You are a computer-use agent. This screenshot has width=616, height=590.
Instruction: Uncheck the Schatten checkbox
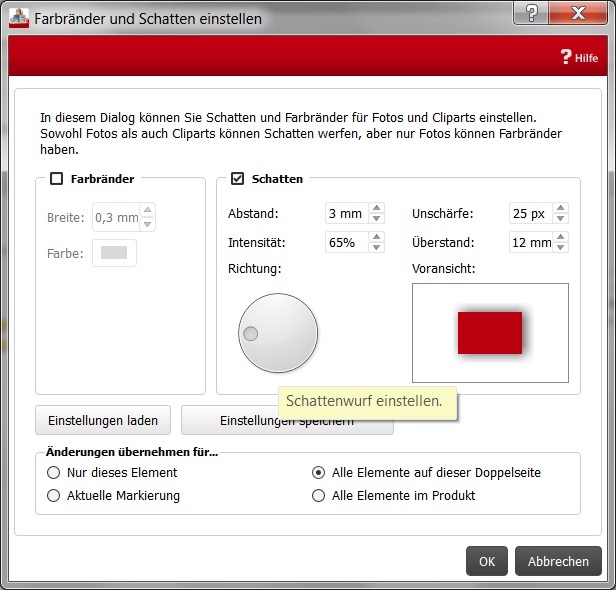tap(237, 179)
